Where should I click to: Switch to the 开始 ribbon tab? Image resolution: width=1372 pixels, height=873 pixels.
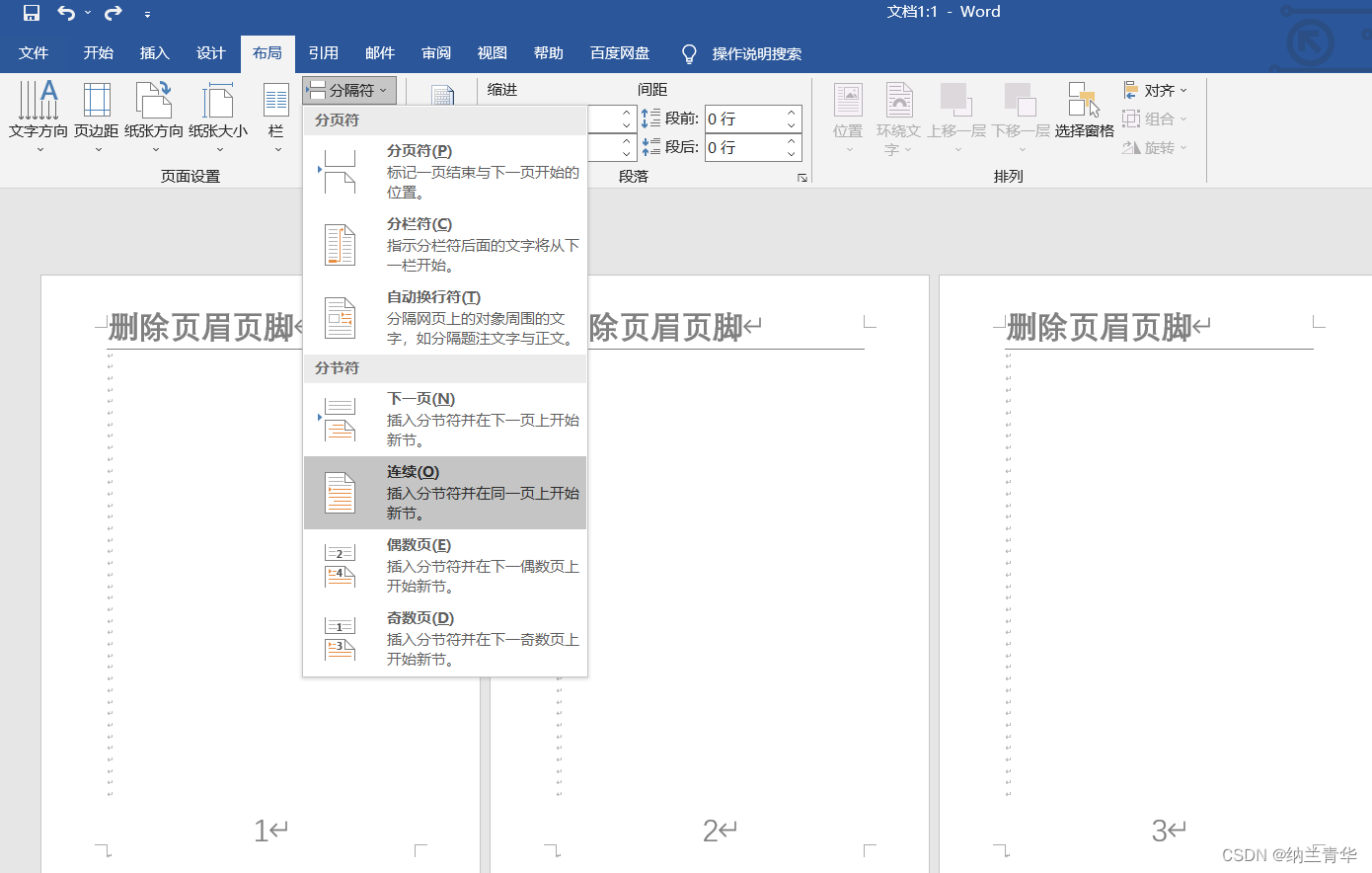point(99,53)
